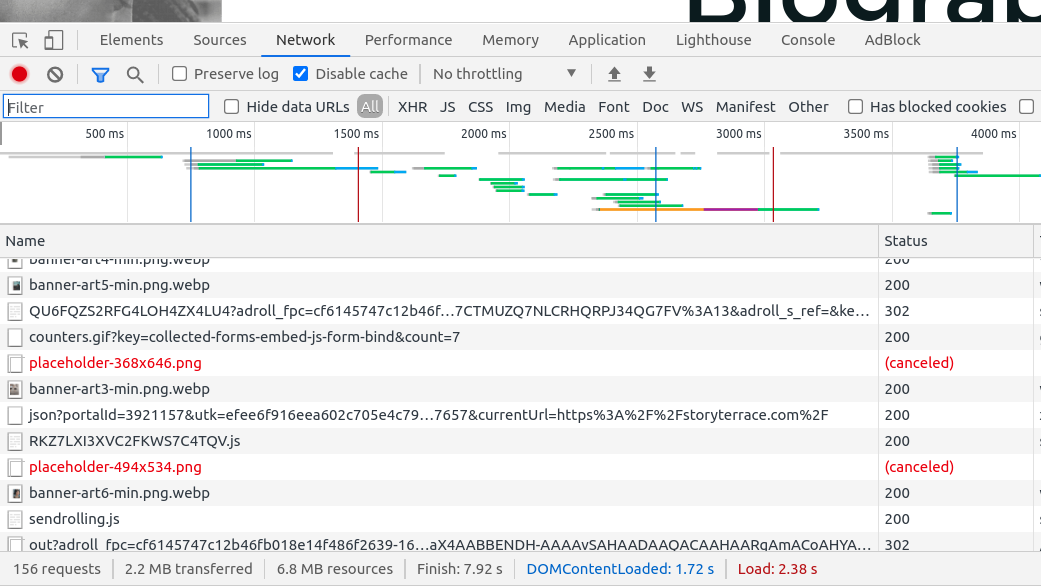
Task: Select the All request type filter
Action: 370,107
